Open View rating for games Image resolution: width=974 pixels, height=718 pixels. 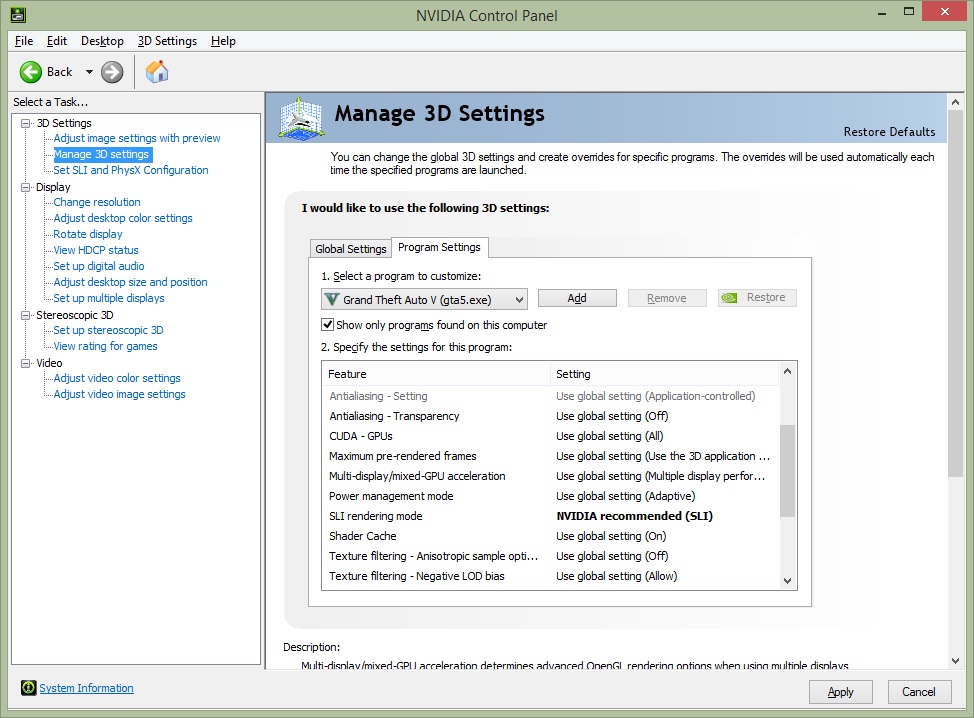point(105,346)
